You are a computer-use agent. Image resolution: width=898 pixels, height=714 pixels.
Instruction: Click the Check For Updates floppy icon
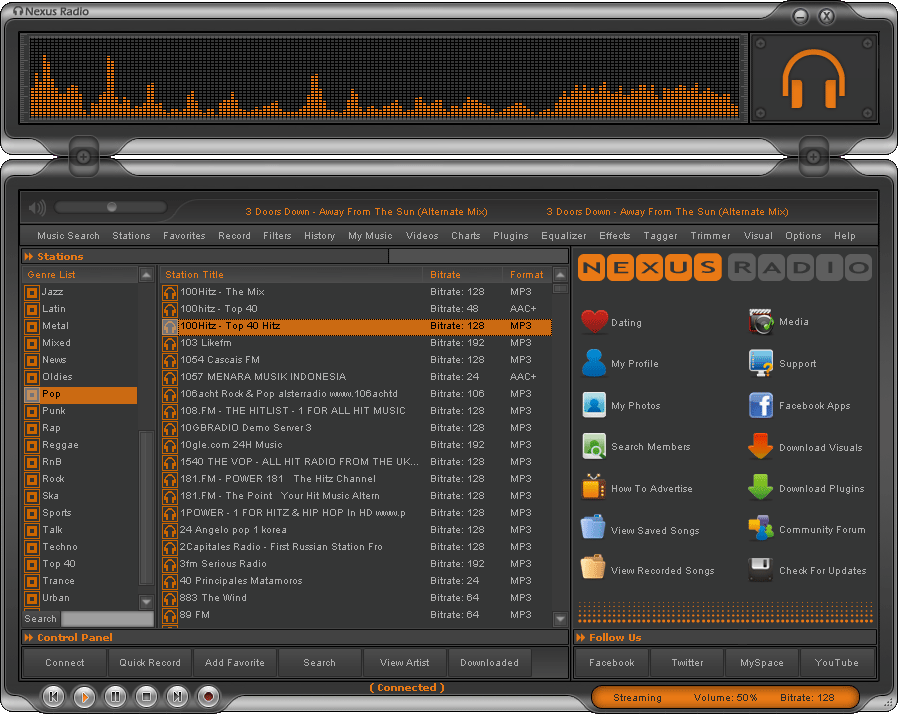[x=762, y=570]
